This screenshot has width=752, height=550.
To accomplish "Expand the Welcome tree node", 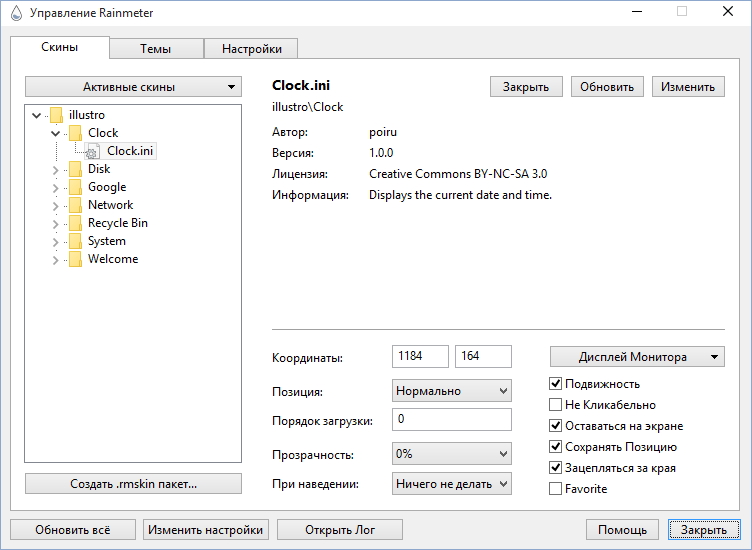I will [56, 260].
